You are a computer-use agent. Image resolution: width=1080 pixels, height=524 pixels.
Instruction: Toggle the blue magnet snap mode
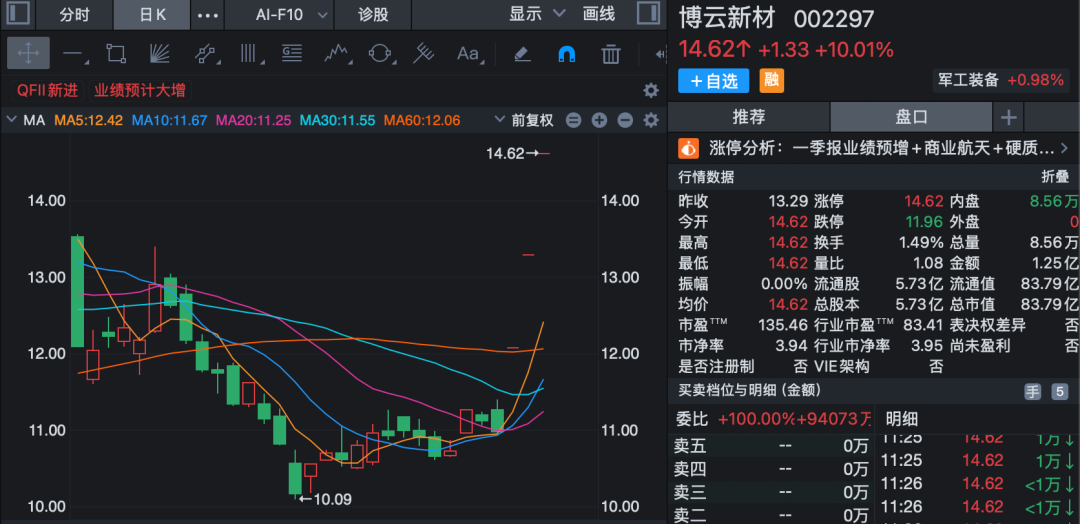click(566, 53)
